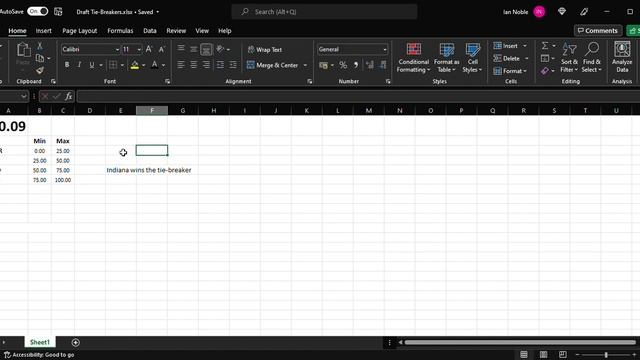640x360 pixels.
Task: Open Sort & Filter
Action: [x=569, y=58]
